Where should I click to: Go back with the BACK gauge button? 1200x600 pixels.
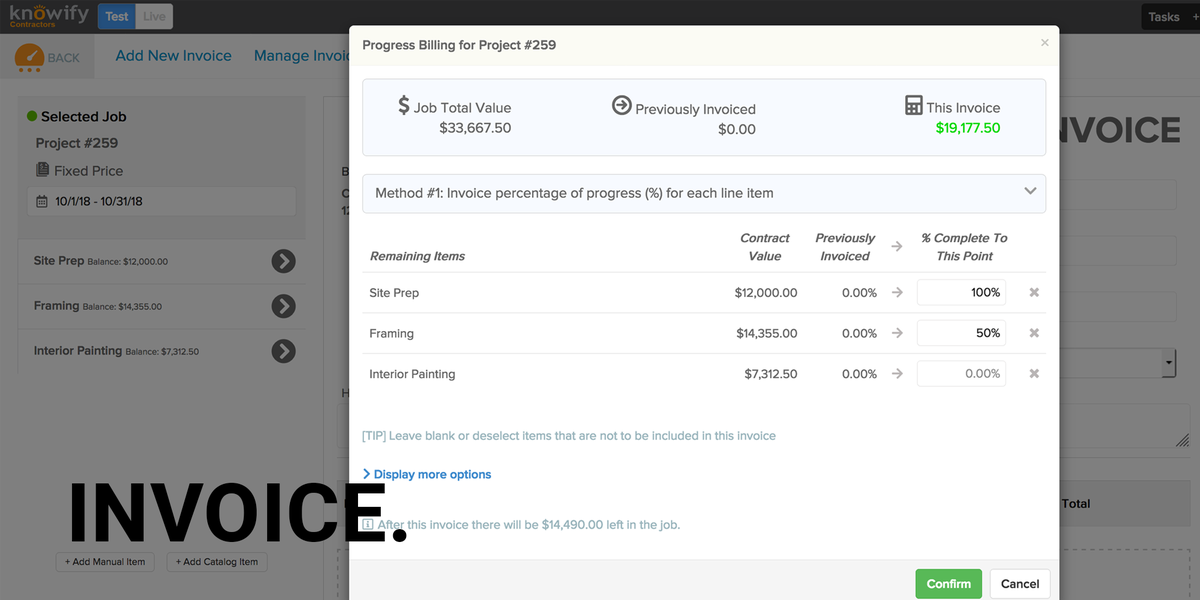click(49, 57)
